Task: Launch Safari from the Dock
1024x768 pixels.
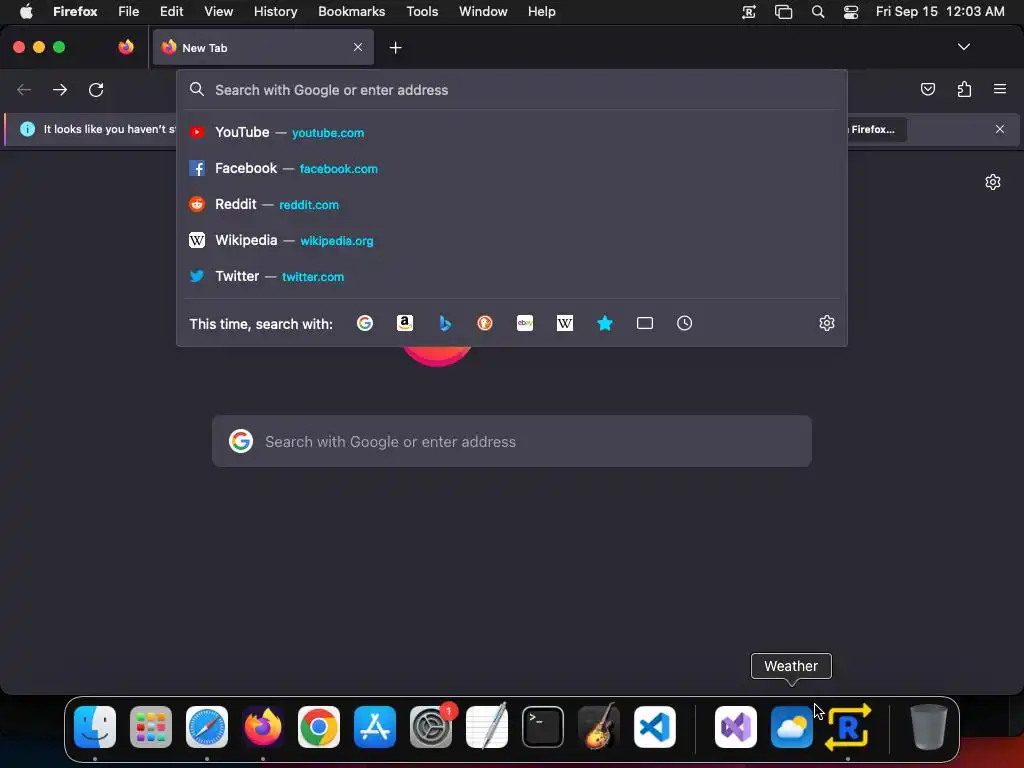Action: (207, 727)
